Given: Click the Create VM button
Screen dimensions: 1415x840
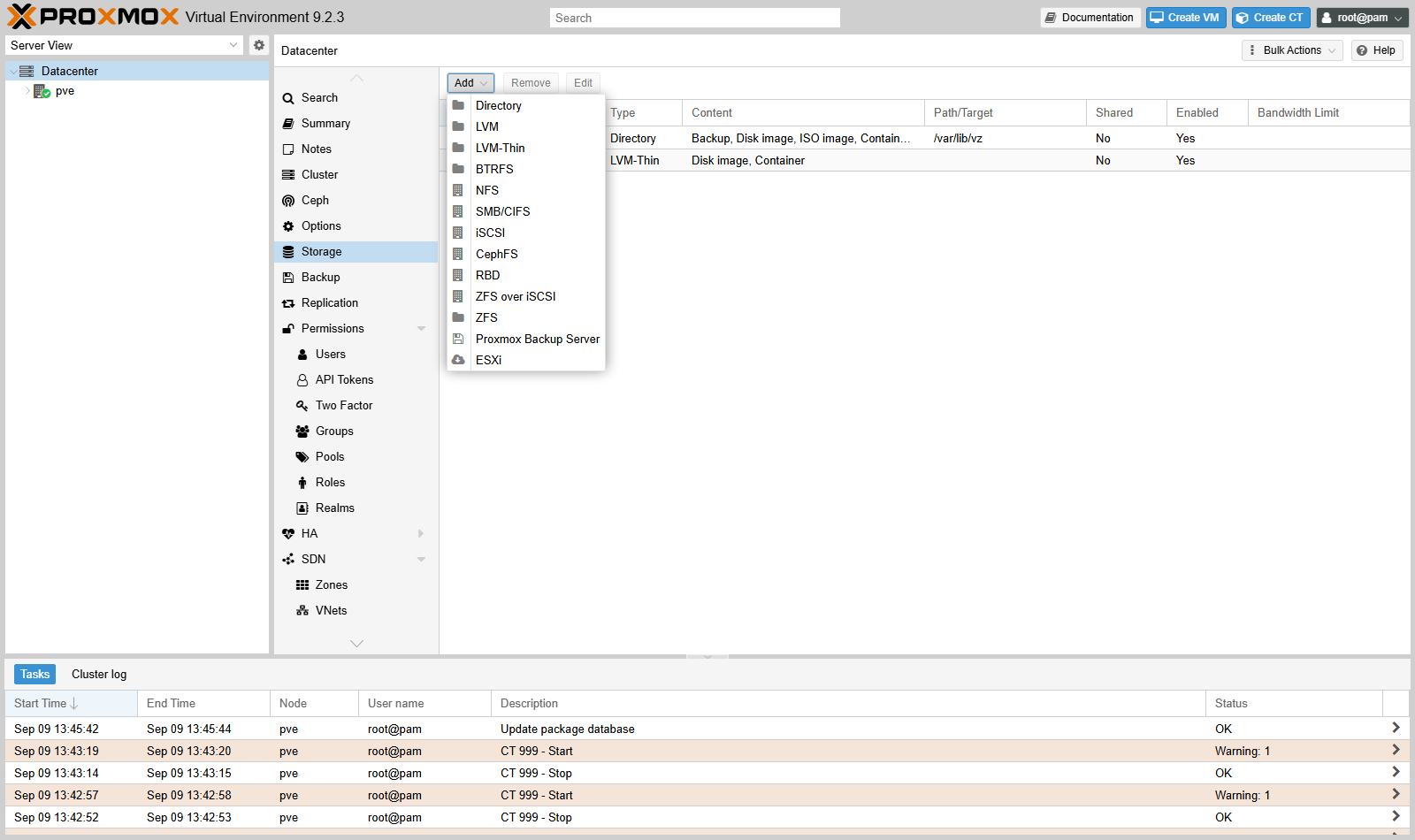Looking at the screenshot, I should (x=1186, y=18).
